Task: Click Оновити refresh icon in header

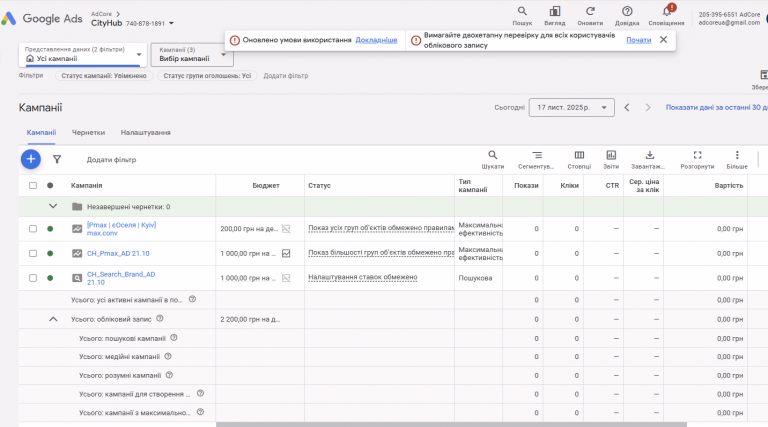Action: tap(590, 12)
